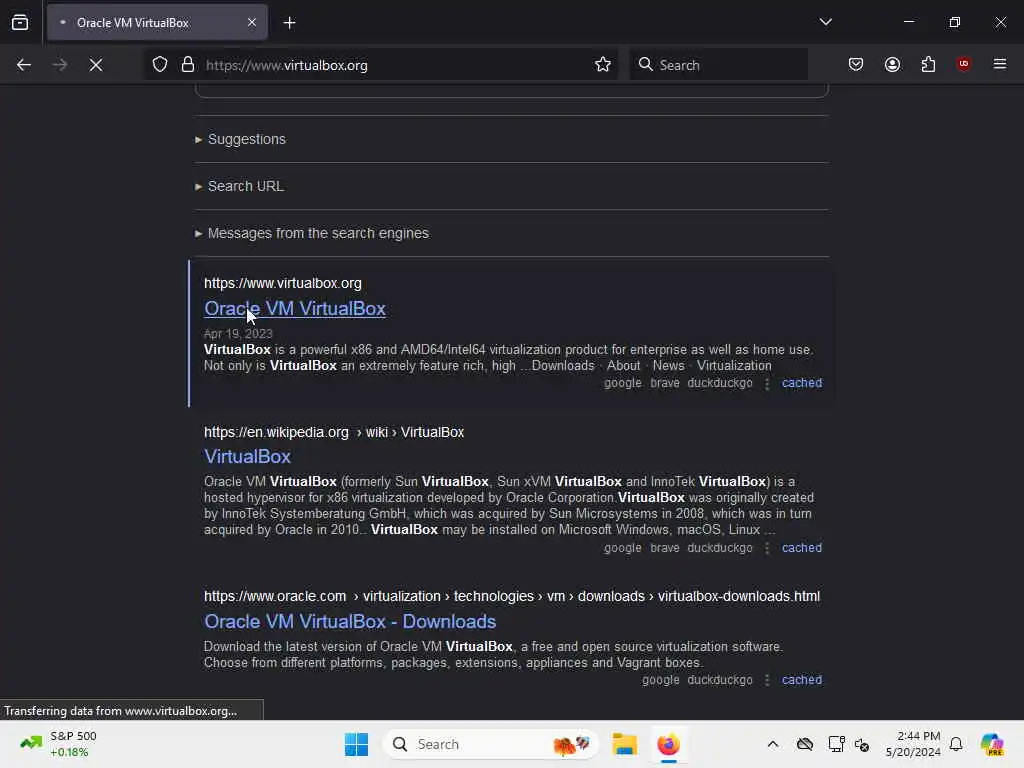Open the muted volume tray icon

tap(862, 744)
